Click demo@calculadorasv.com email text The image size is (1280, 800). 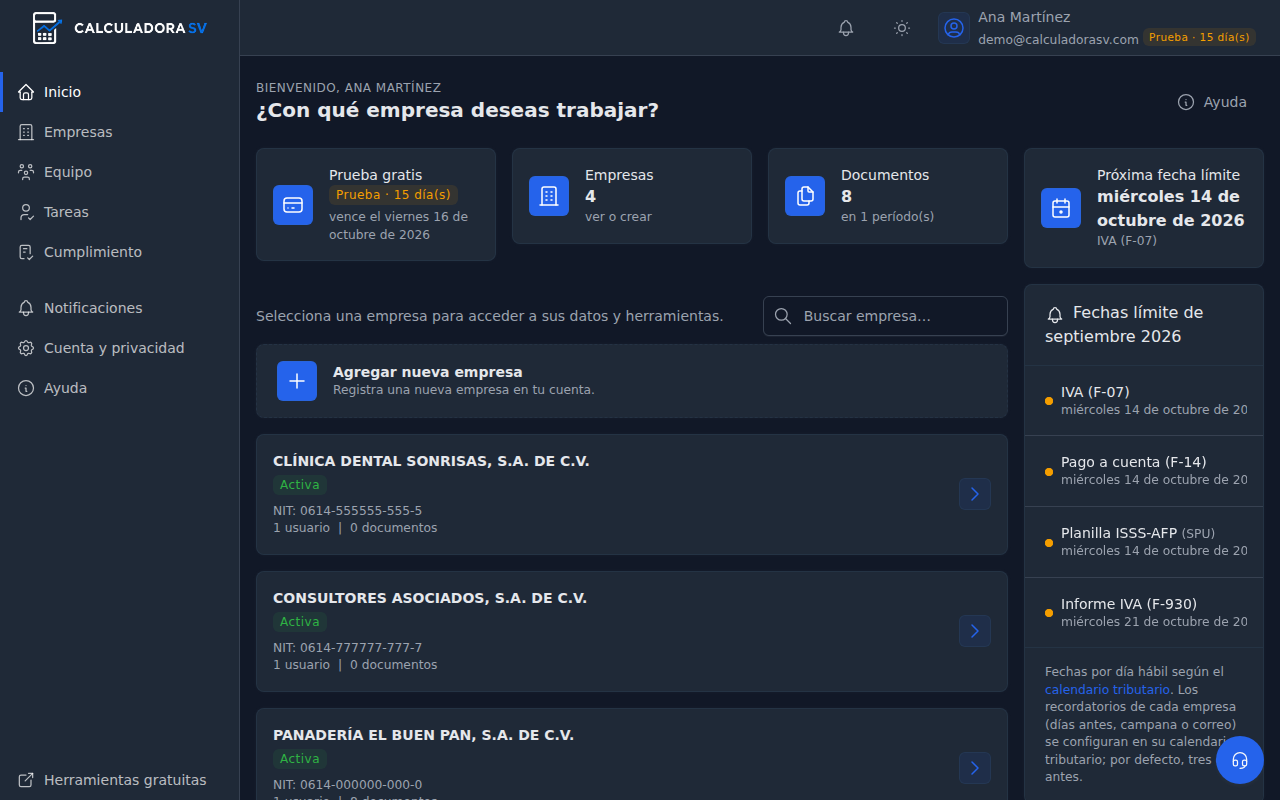[x=1058, y=39]
